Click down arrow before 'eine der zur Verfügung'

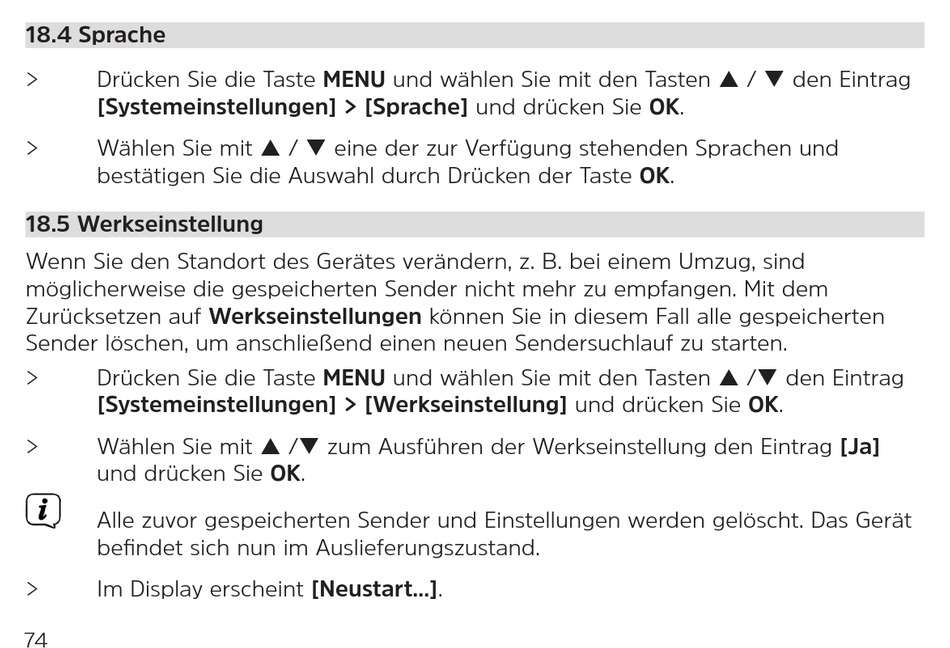pyautogui.click(x=316, y=148)
